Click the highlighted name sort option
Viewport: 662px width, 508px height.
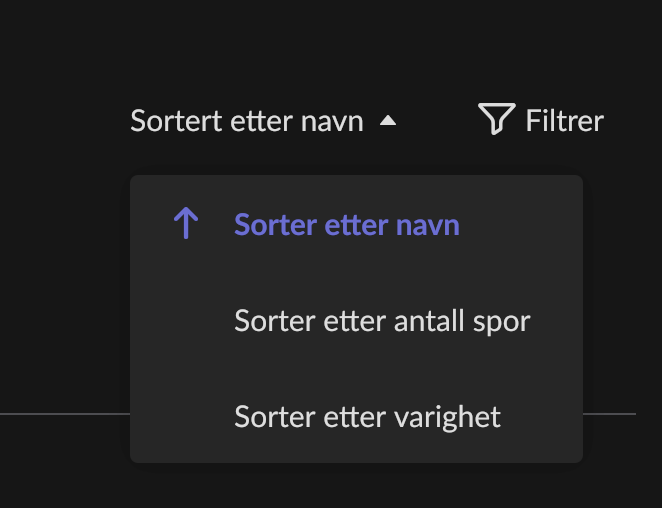(x=346, y=224)
